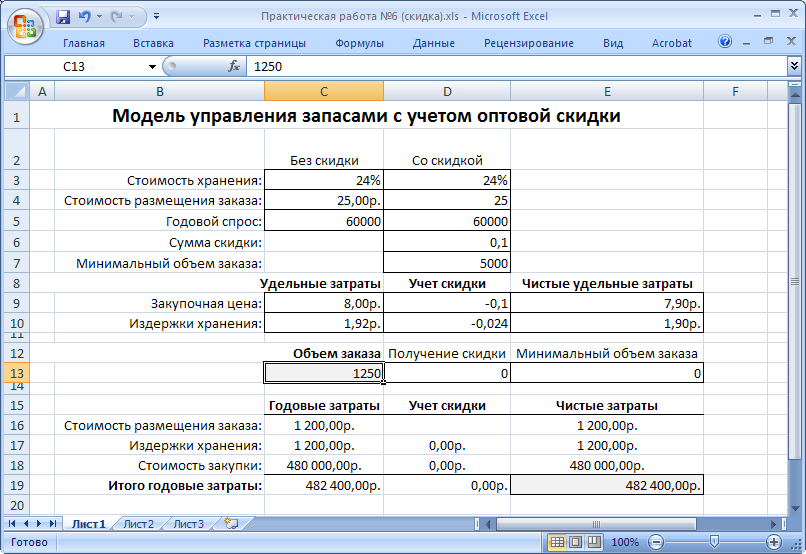Restore the workbook window inside ribbon

[x=768, y=41]
